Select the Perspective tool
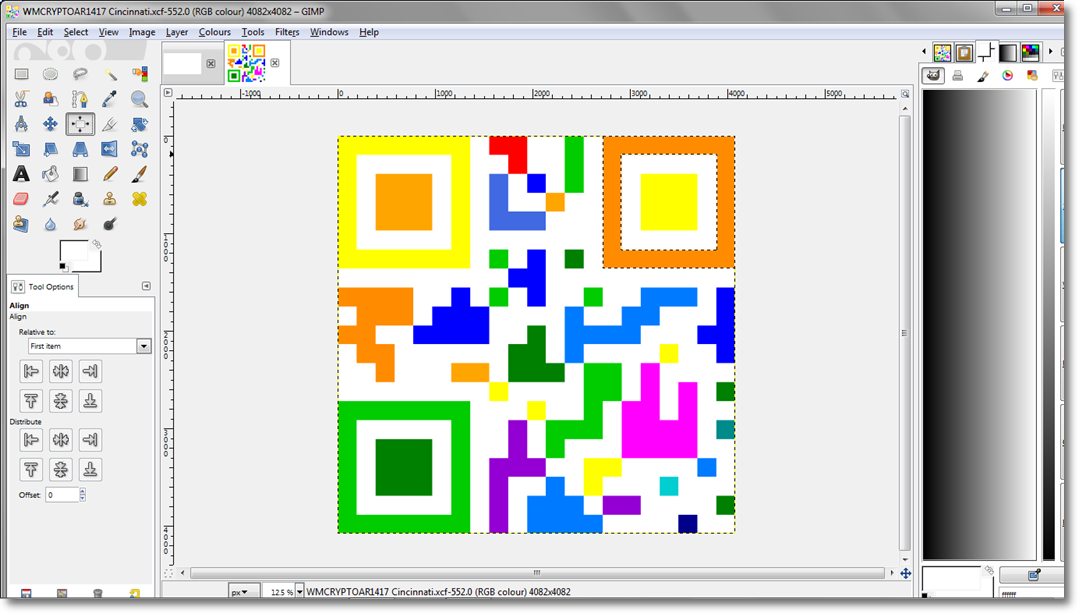Screen dimensions: 1080x615 (x=80, y=149)
